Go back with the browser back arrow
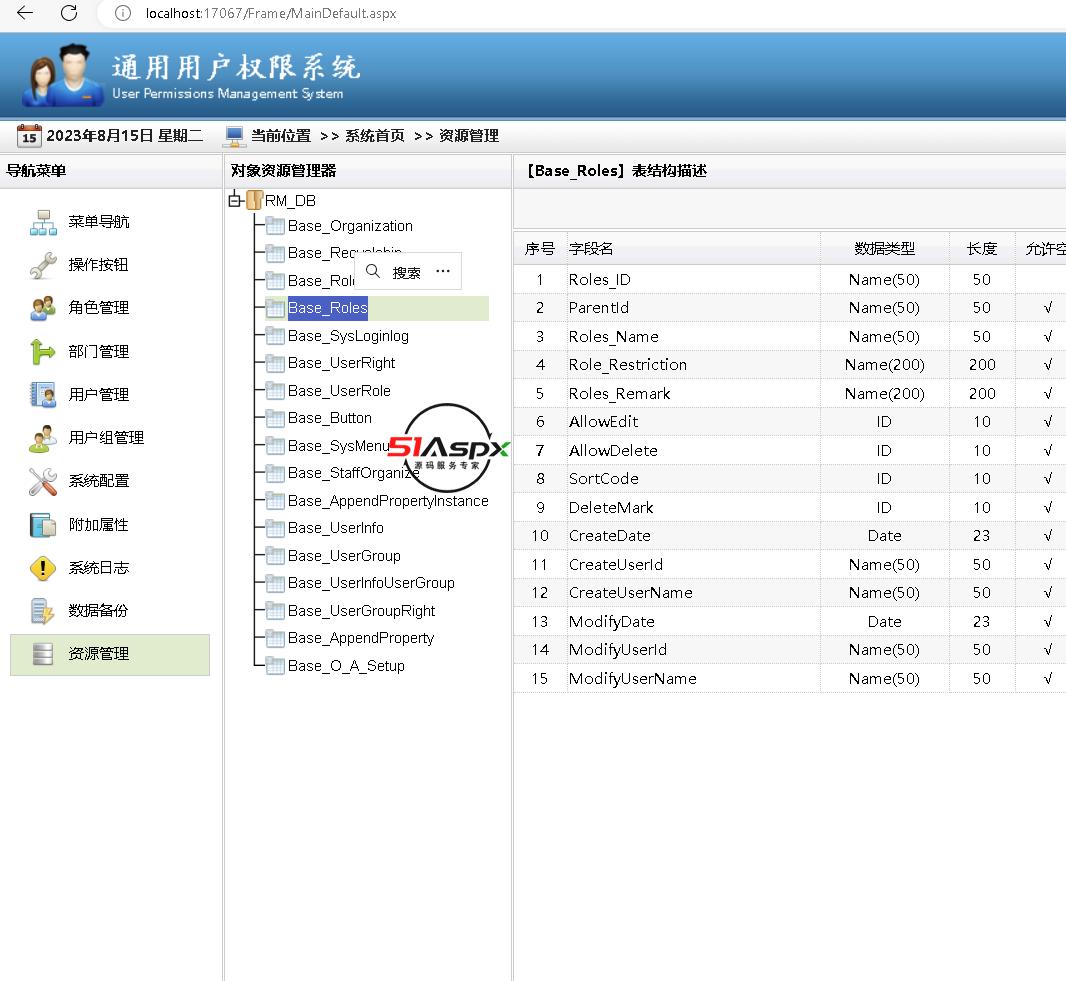The image size is (1066, 981). 25,13
